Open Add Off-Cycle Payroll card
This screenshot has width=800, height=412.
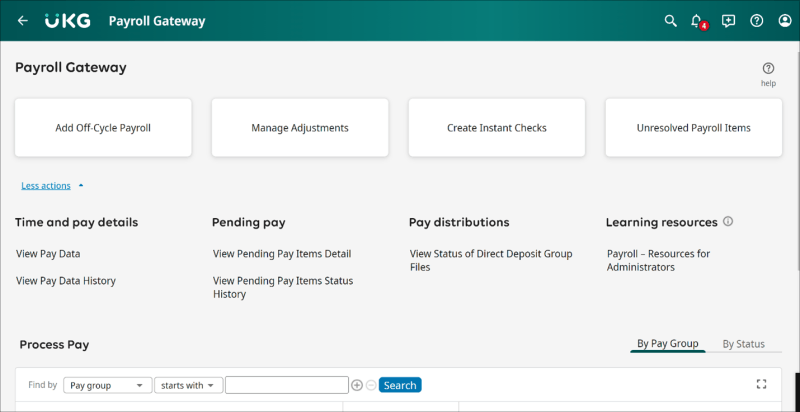click(x=103, y=127)
